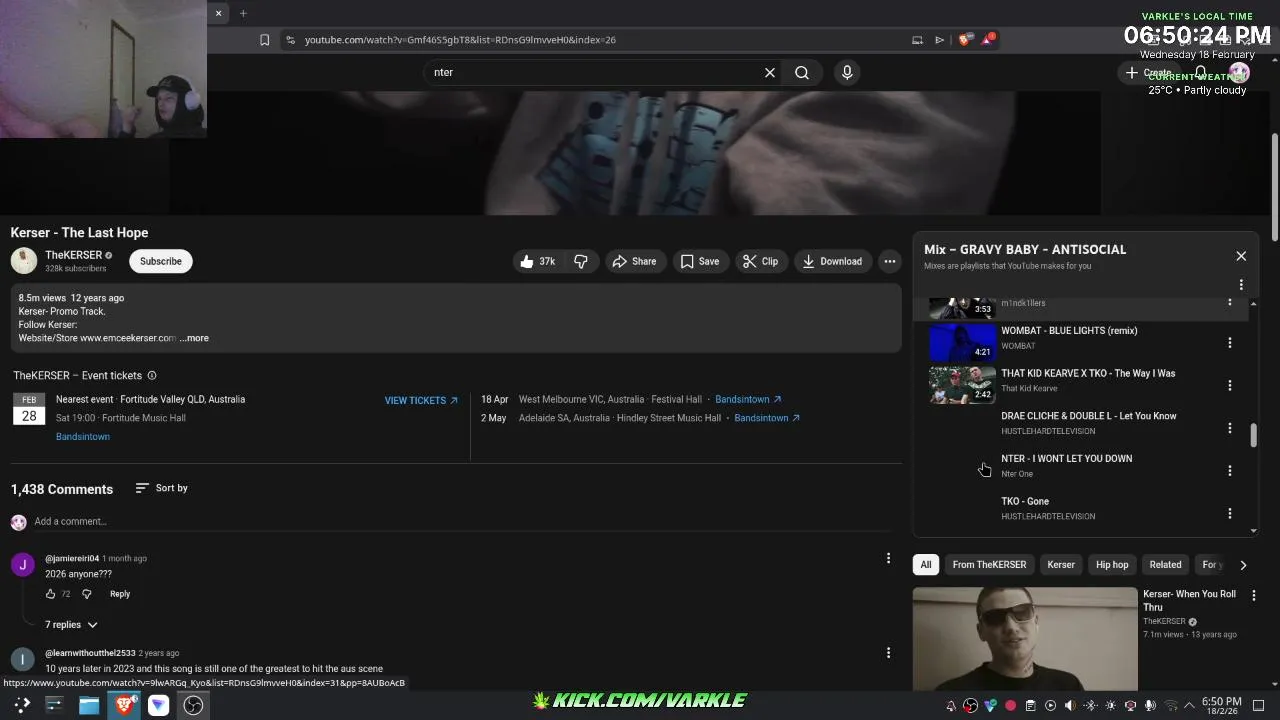Open options for THAT KID KEARVE row
The image size is (1280, 720).
point(1230,386)
